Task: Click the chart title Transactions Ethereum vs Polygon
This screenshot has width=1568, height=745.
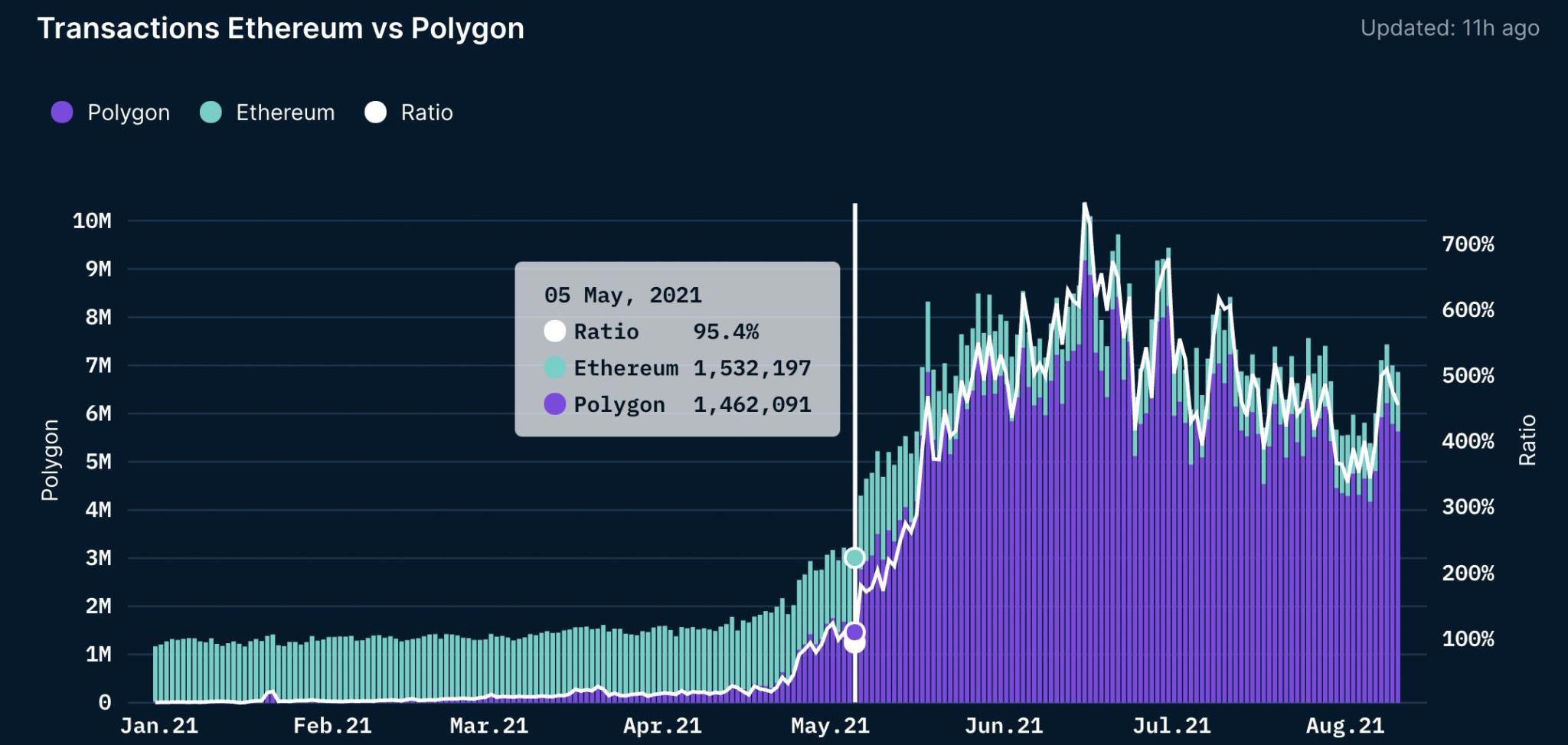Action: 281,28
